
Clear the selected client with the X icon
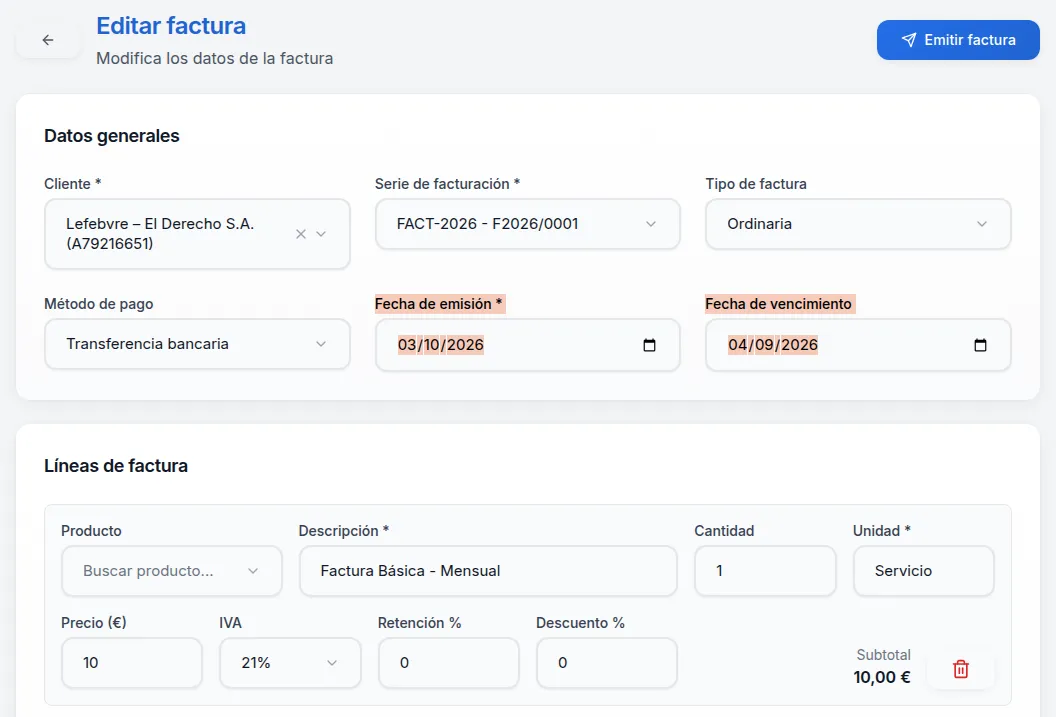pyautogui.click(x=301, y=234)
